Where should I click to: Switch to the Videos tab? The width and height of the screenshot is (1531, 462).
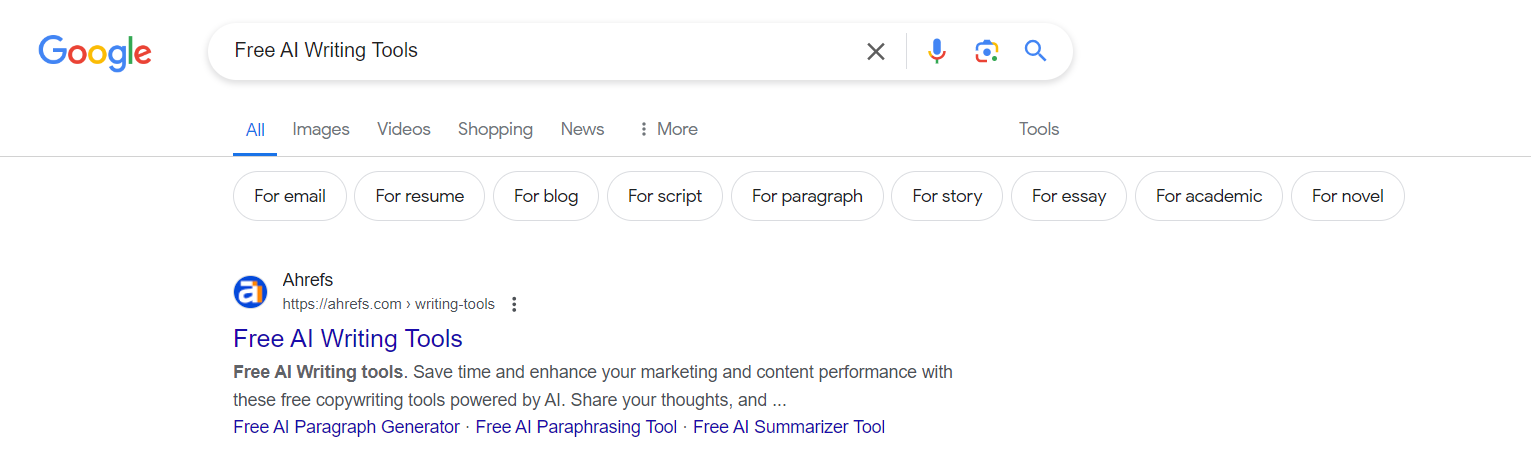404,129
